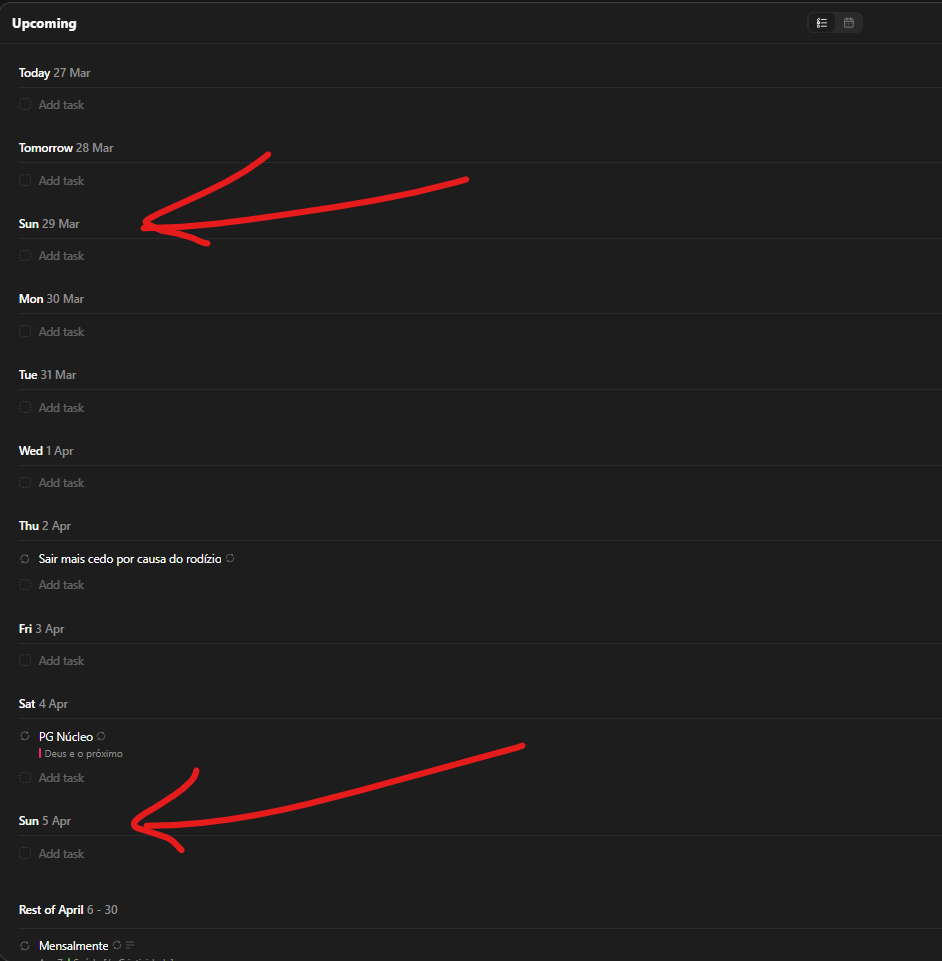Complete the PG Núcleo recurring task
The image size is (942, 961).
click(x=25, y=736)
